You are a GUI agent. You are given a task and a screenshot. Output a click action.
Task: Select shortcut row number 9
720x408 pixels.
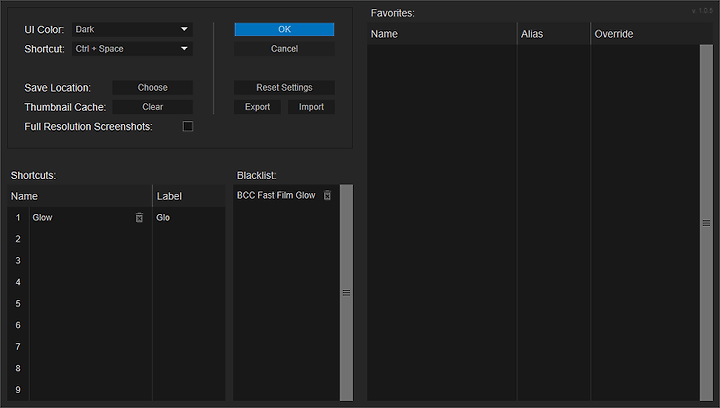click(x=18, y=390)
